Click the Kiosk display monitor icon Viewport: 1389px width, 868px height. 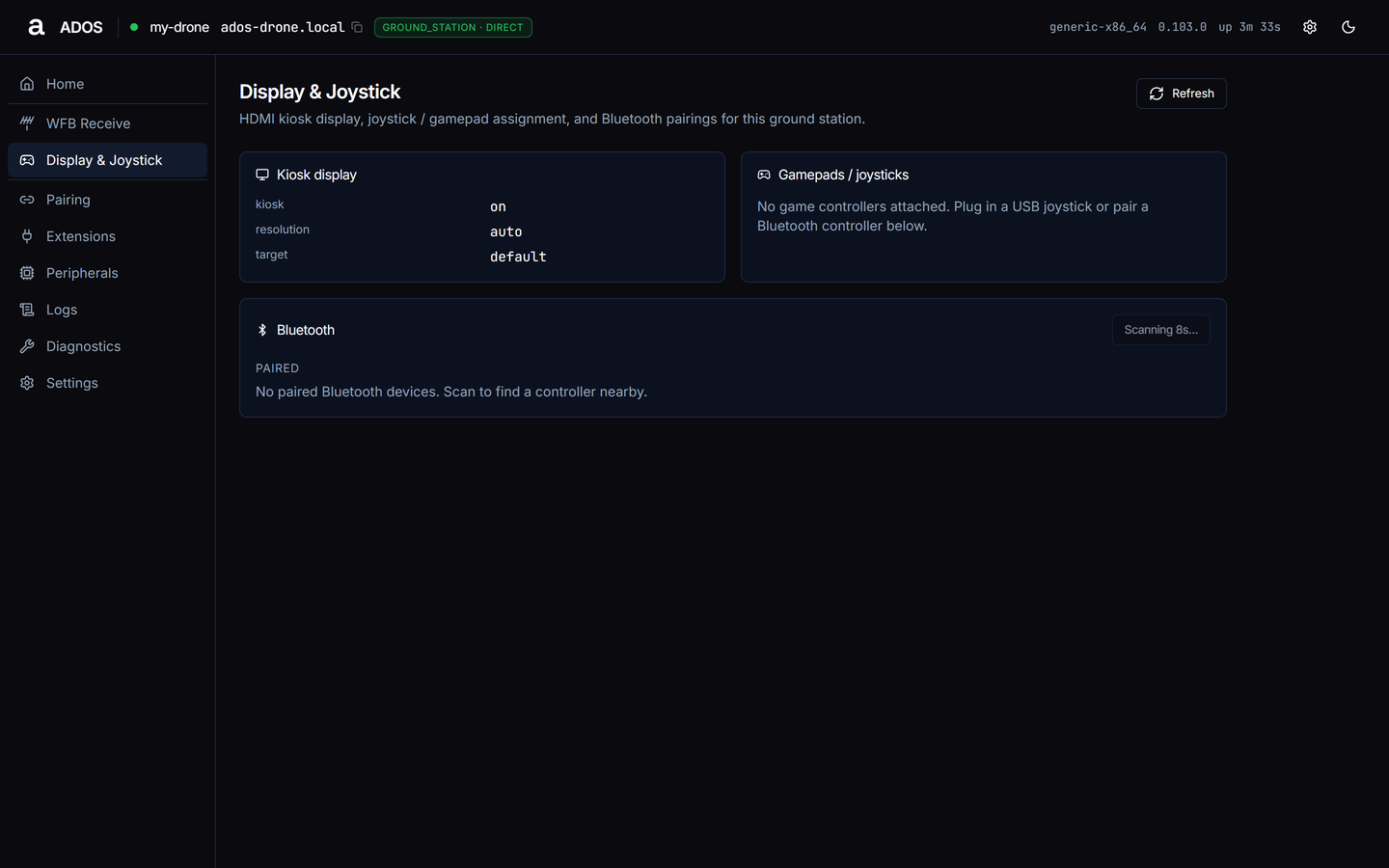(x=262, y=175)
